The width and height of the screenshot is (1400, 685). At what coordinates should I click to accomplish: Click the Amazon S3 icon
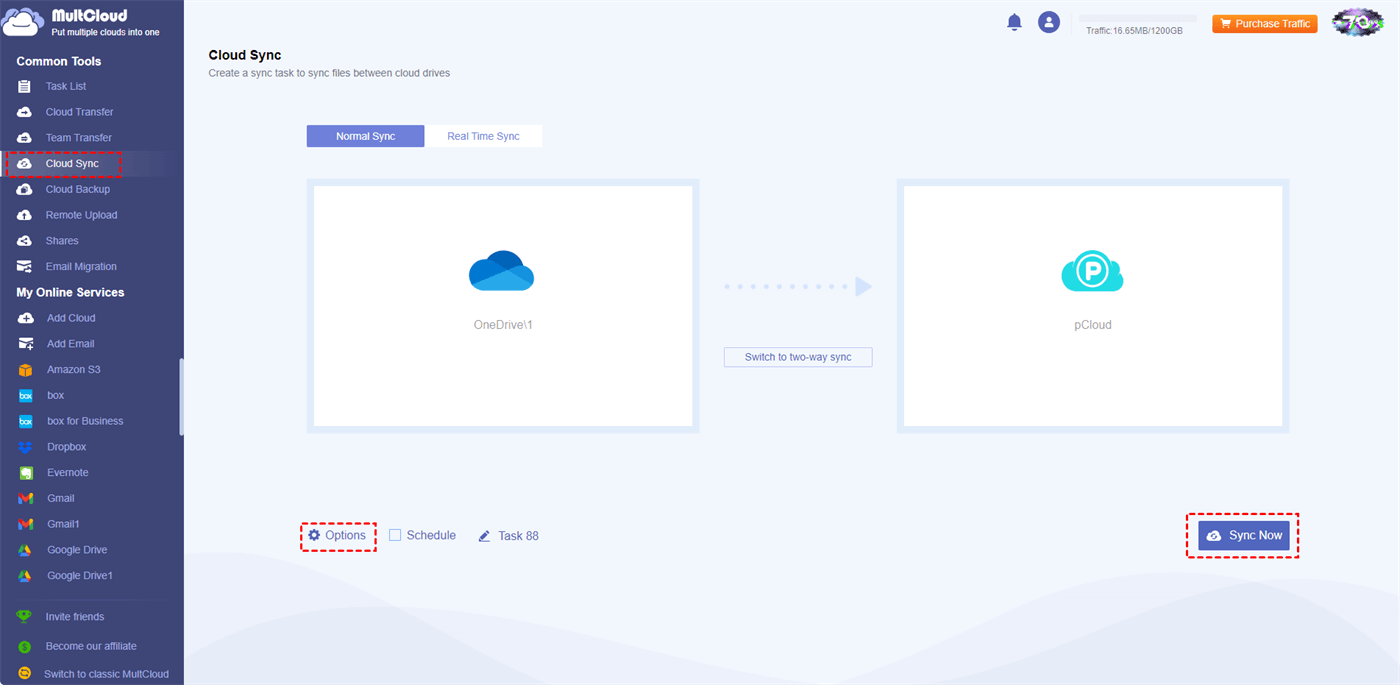26,370
